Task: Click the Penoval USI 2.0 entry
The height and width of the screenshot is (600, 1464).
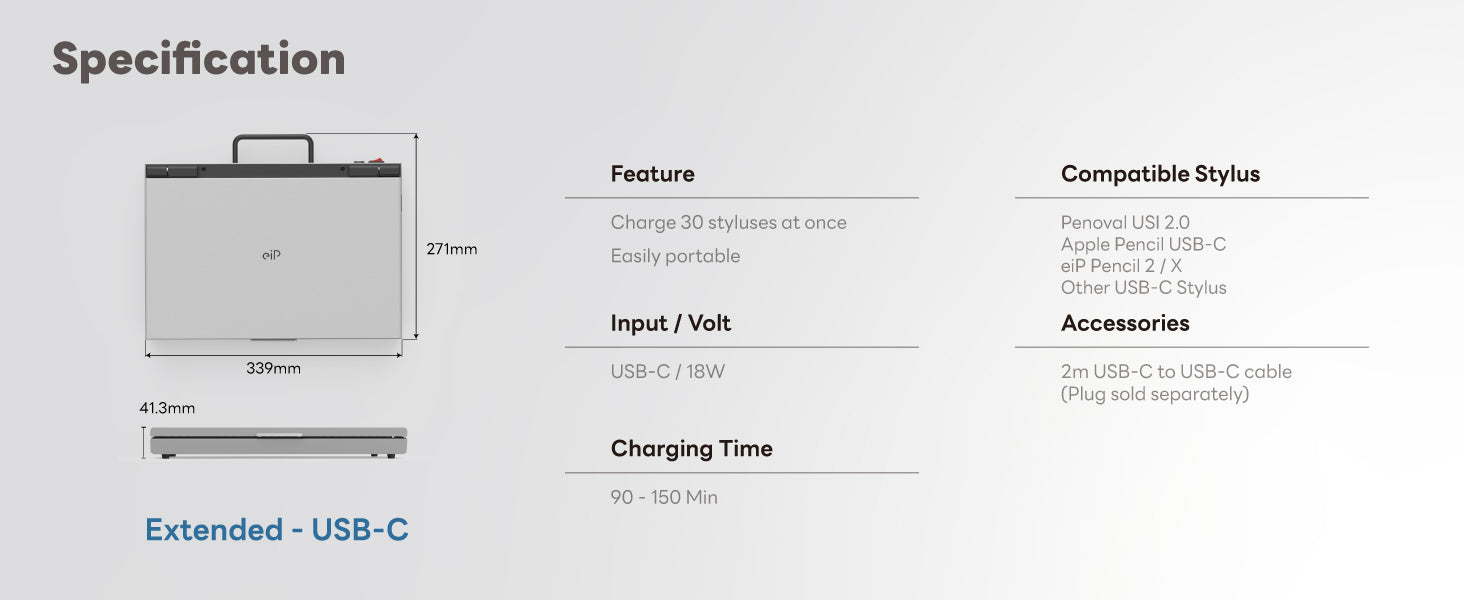Action: [x=1125, y=223]
